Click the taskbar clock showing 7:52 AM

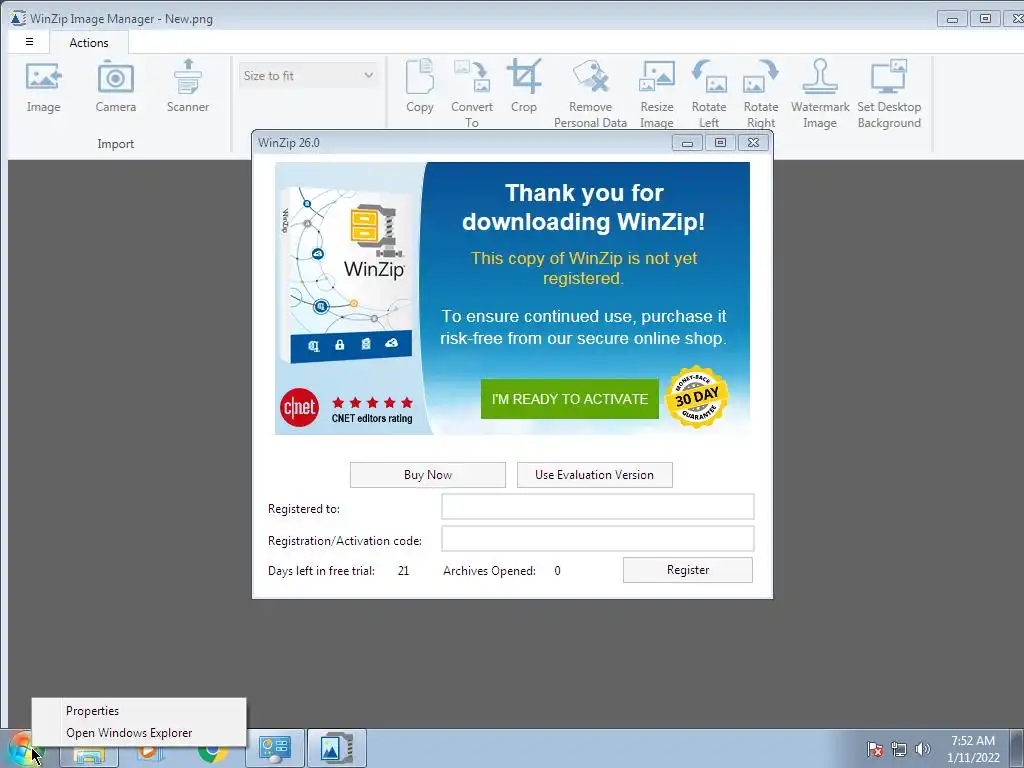coord(973,749)
